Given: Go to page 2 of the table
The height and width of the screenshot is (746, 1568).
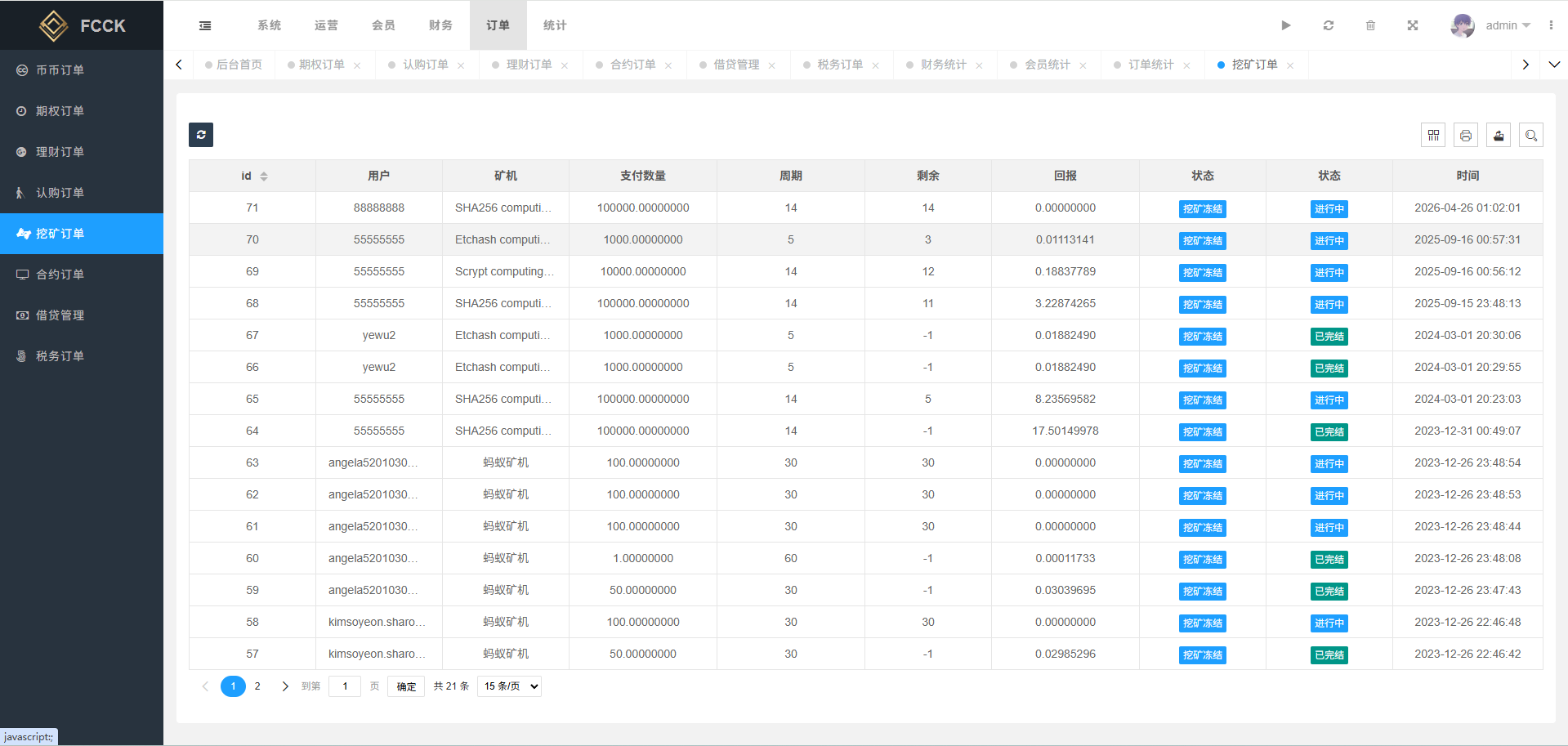Looking at the screenshot, I should pos(257,686).
